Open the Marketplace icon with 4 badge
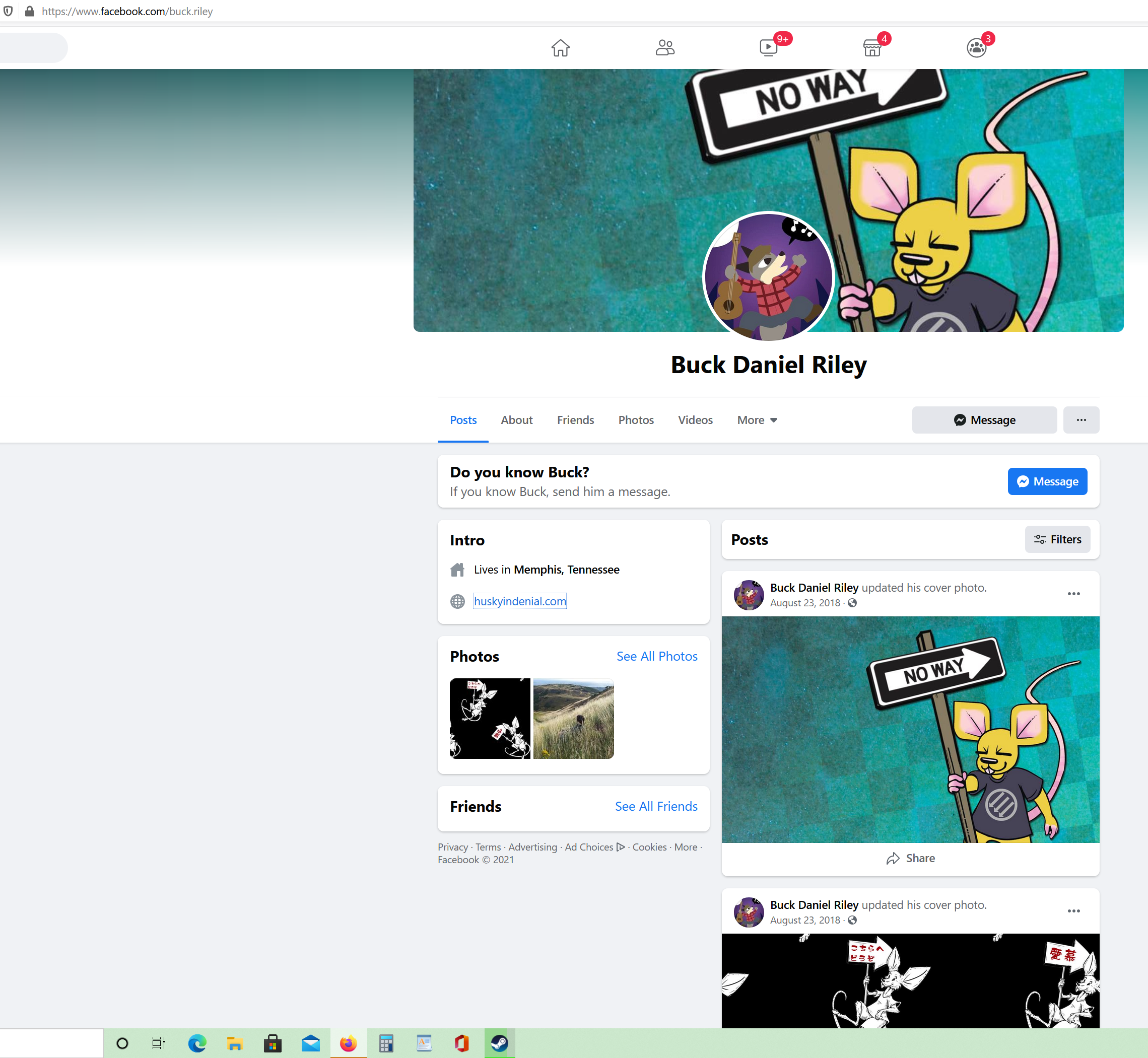The image size is (1148, 1058). click(872, 47)
